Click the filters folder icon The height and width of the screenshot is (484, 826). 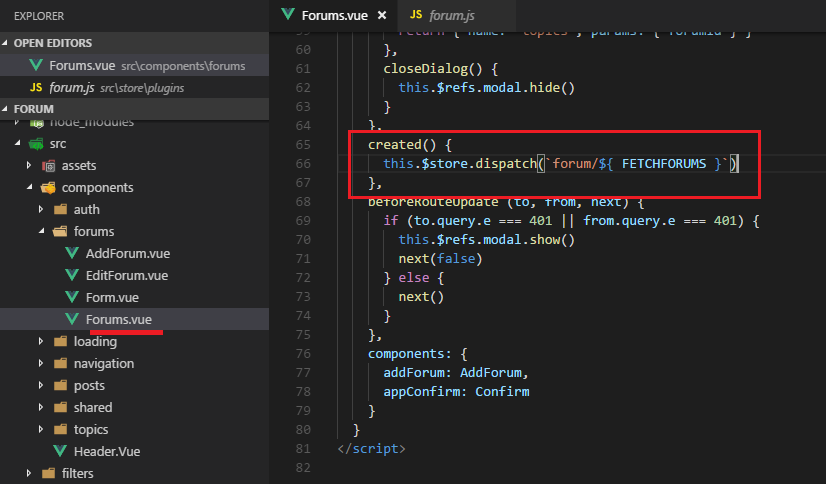[48, 473]
